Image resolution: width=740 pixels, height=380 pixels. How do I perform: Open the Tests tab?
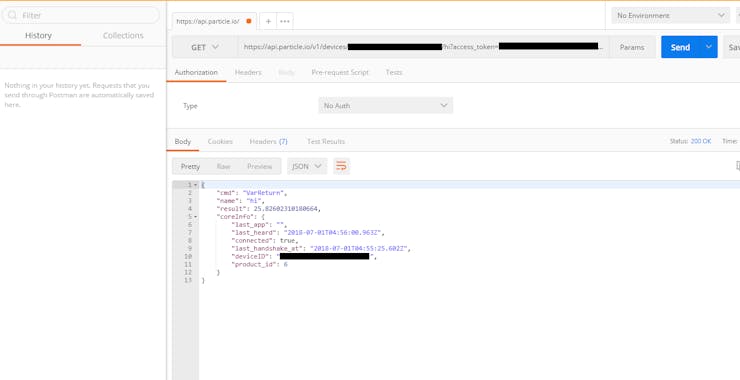(x=394, y=72)
